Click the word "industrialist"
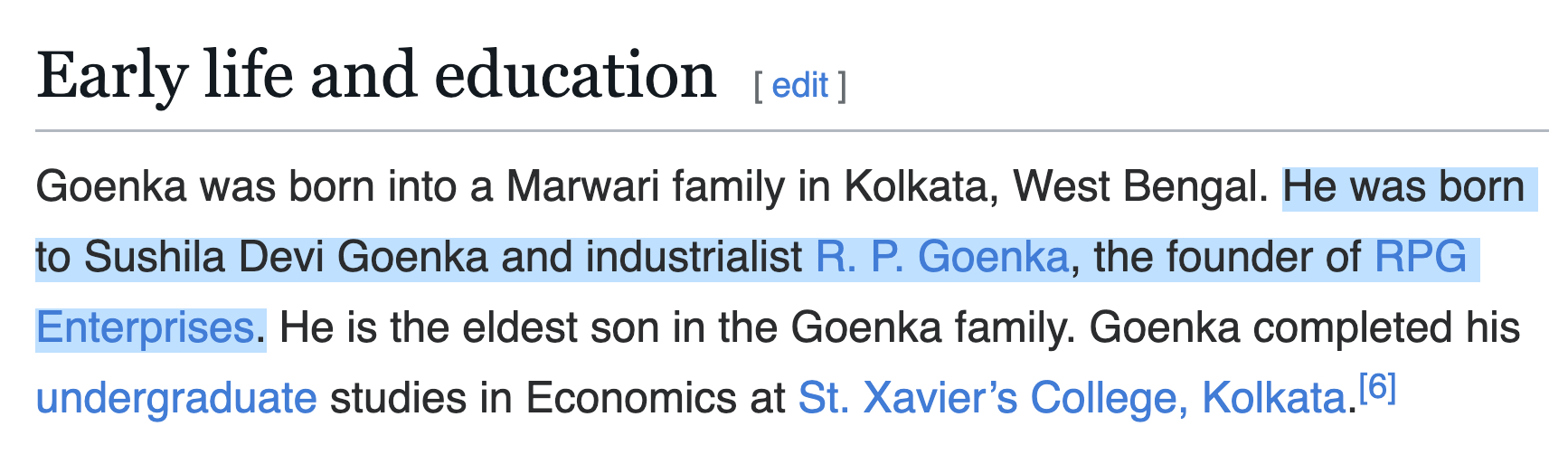 point(694,257)
